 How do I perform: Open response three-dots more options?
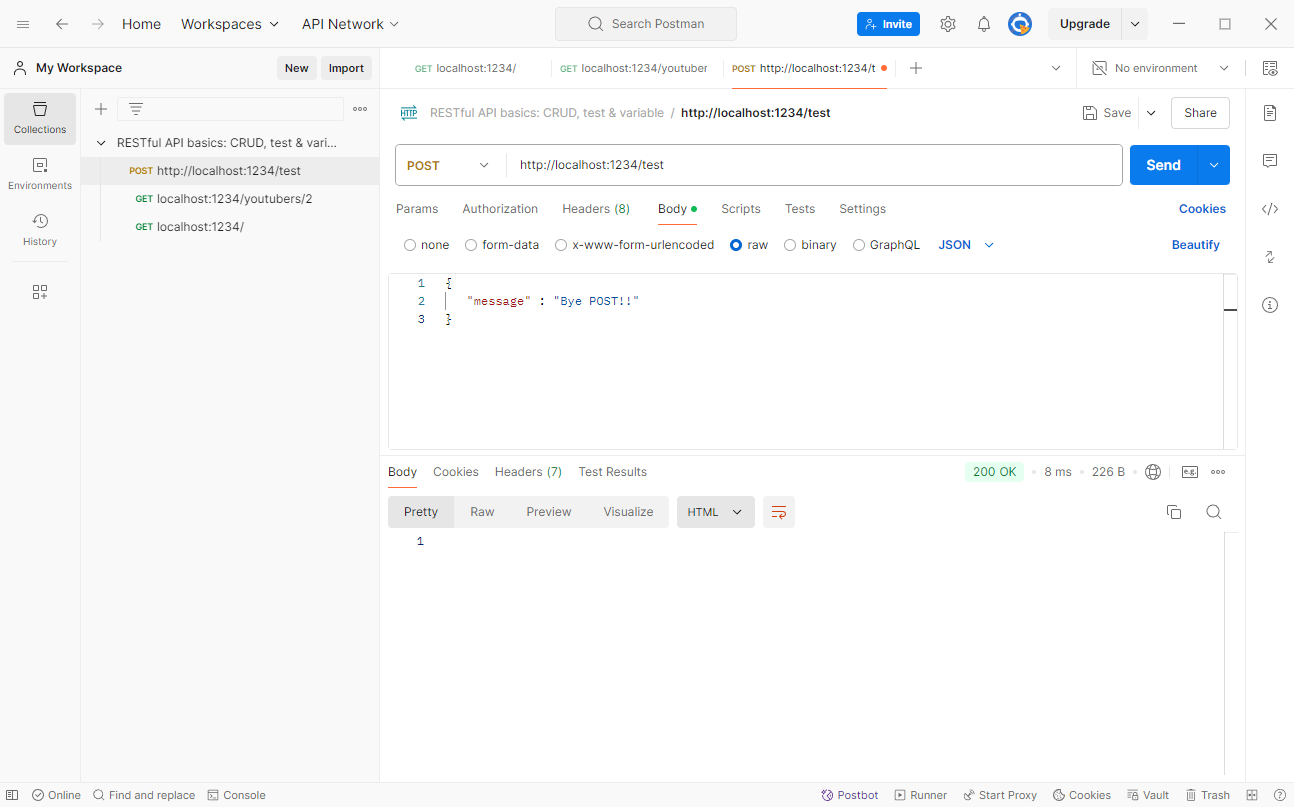point(1218,472)
